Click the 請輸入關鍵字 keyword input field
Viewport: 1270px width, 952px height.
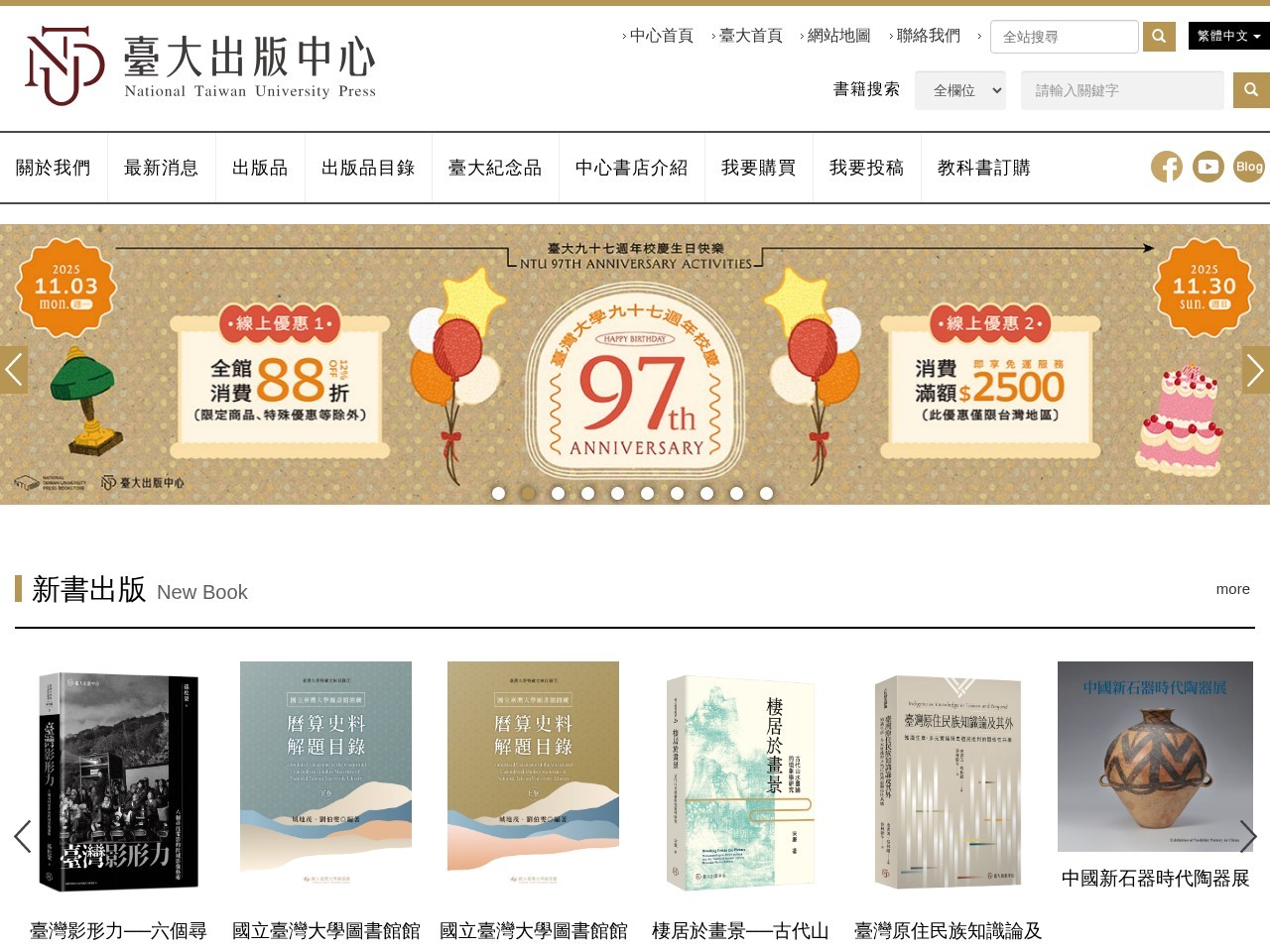[1122, 90]
